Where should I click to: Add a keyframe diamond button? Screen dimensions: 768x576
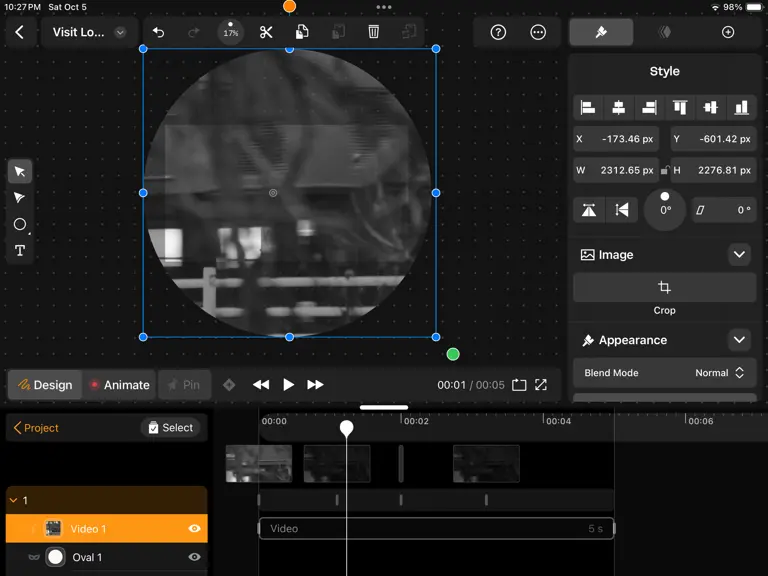coord(229,385)
